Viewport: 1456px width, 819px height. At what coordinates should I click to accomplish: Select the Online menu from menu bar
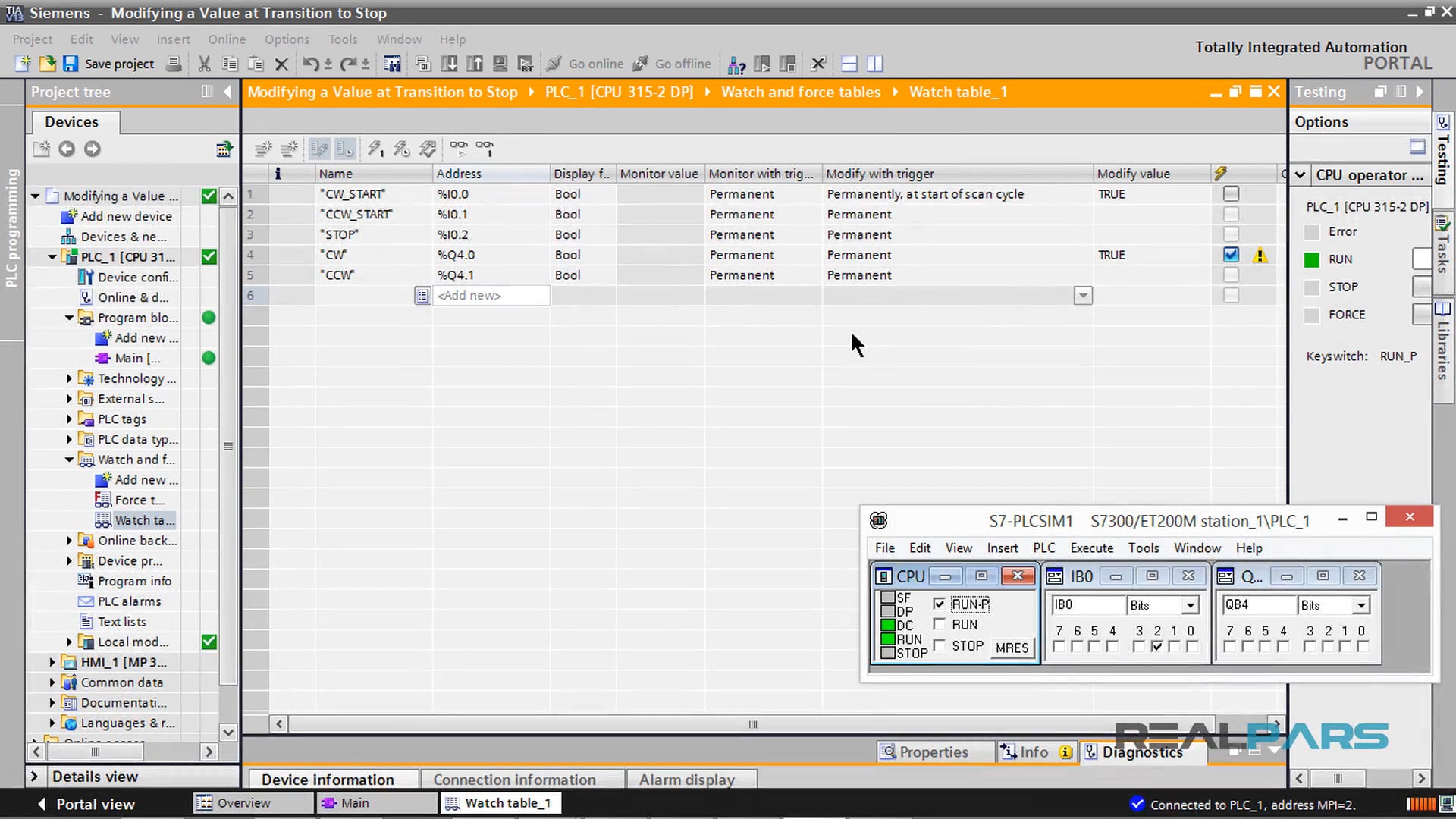pyautogui.click(x=227, y=38)
